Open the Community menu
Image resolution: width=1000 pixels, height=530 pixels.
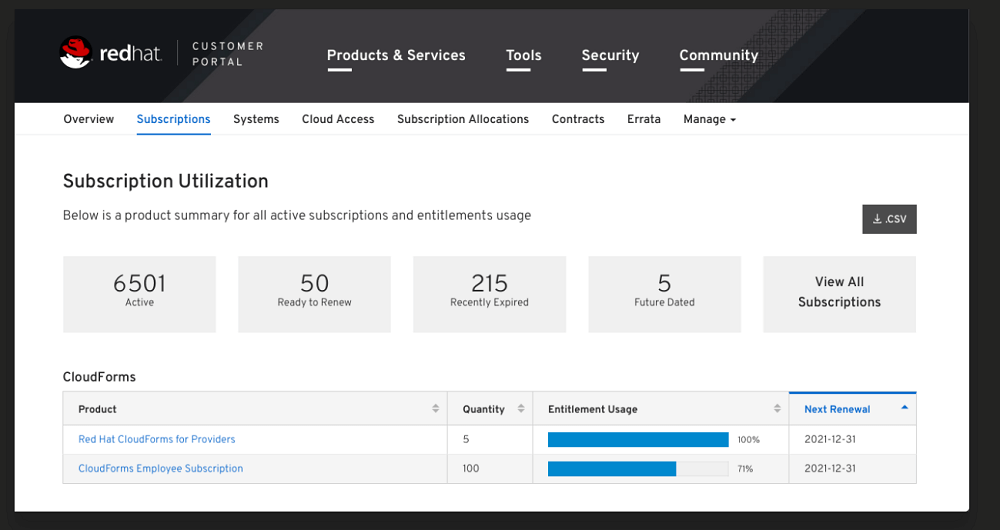click(x=718, y=56)
